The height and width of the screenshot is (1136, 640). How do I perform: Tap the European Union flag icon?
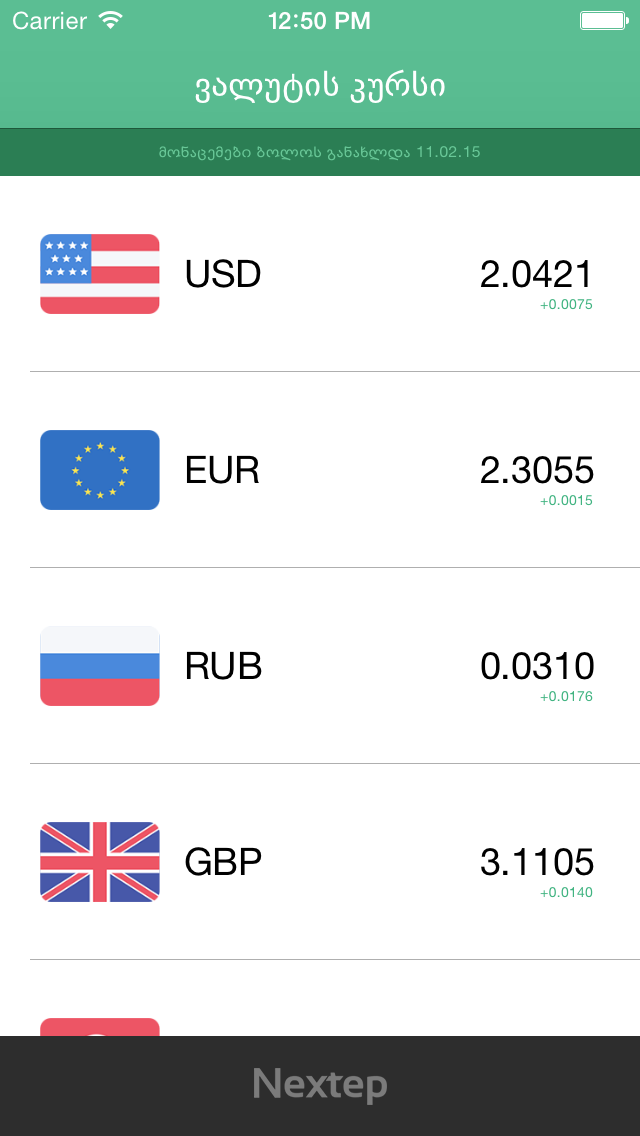tap(100, 470)
